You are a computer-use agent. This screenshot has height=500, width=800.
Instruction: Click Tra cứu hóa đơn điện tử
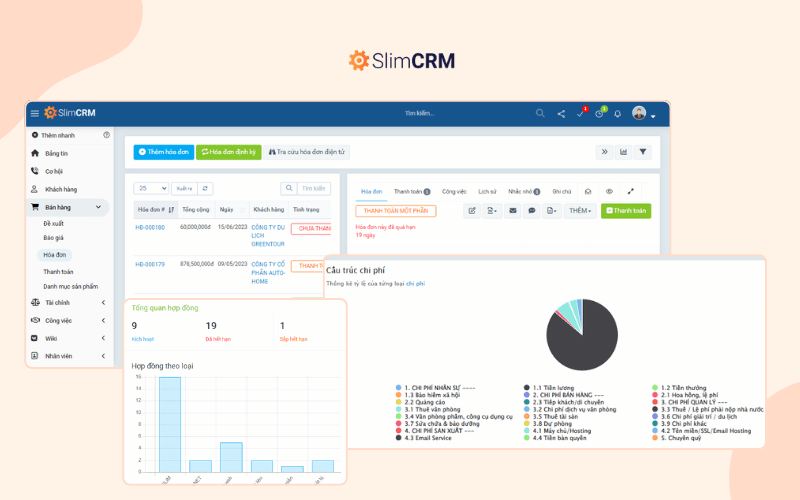point(307,152)
